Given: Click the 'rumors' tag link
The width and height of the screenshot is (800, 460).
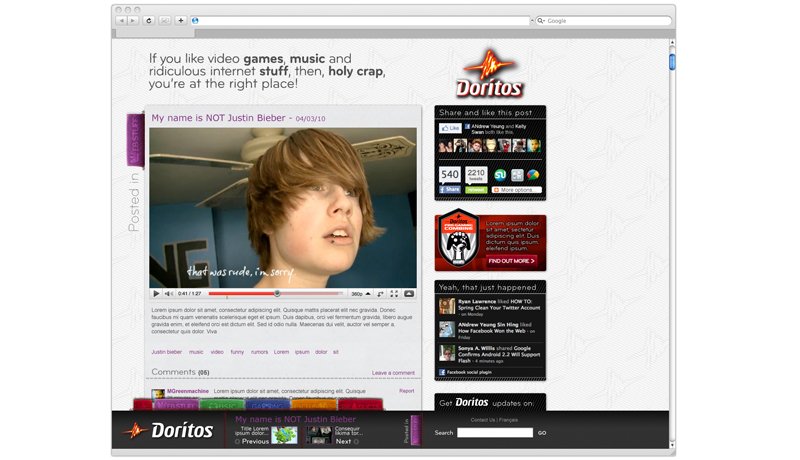Looking at the screenshot, I should click(x=259, y=352).
